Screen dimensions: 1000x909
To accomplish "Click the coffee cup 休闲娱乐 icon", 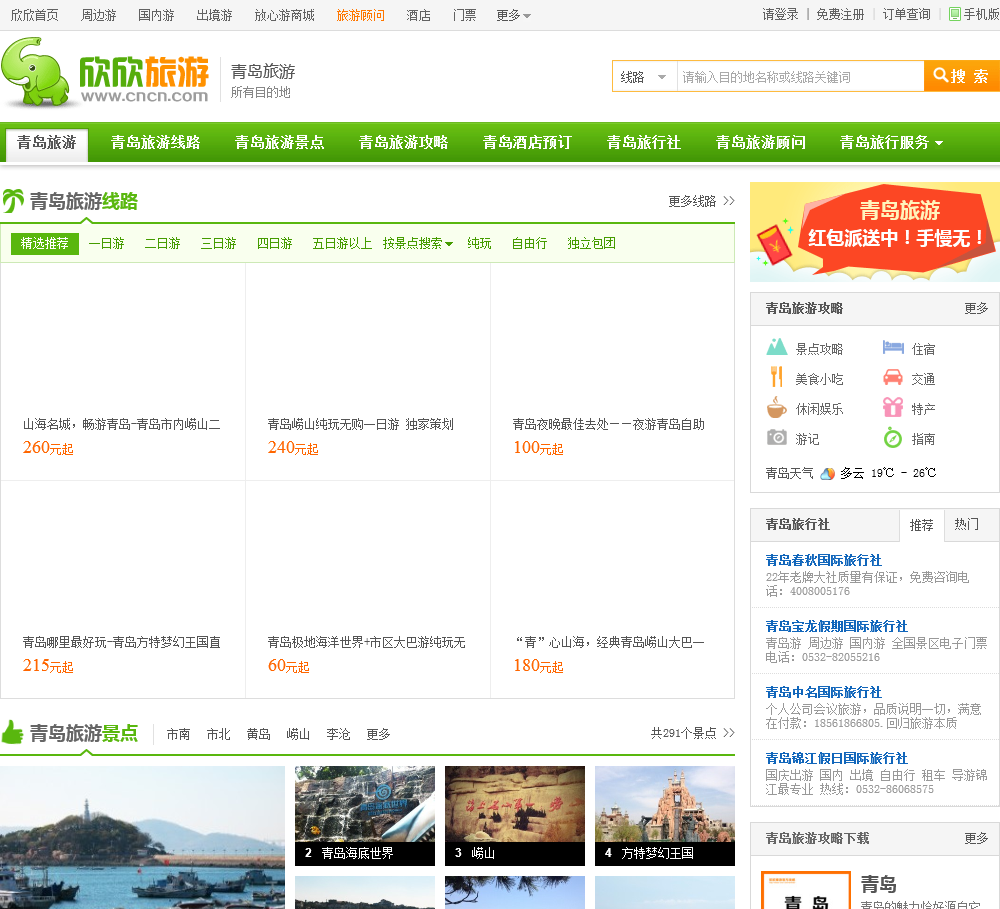I will pos(777,408).
